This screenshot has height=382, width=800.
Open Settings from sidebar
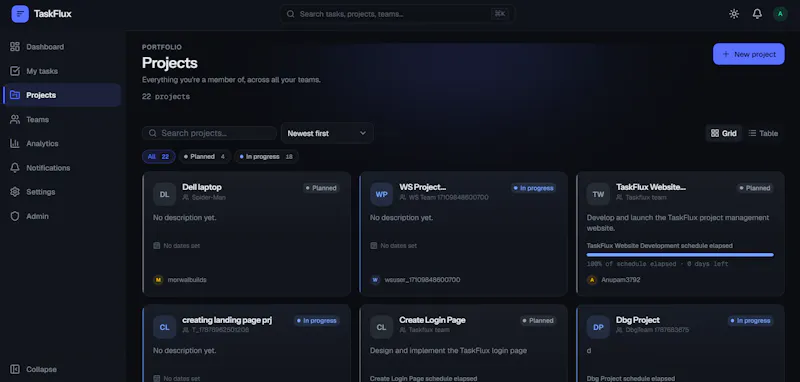[62, 192]
